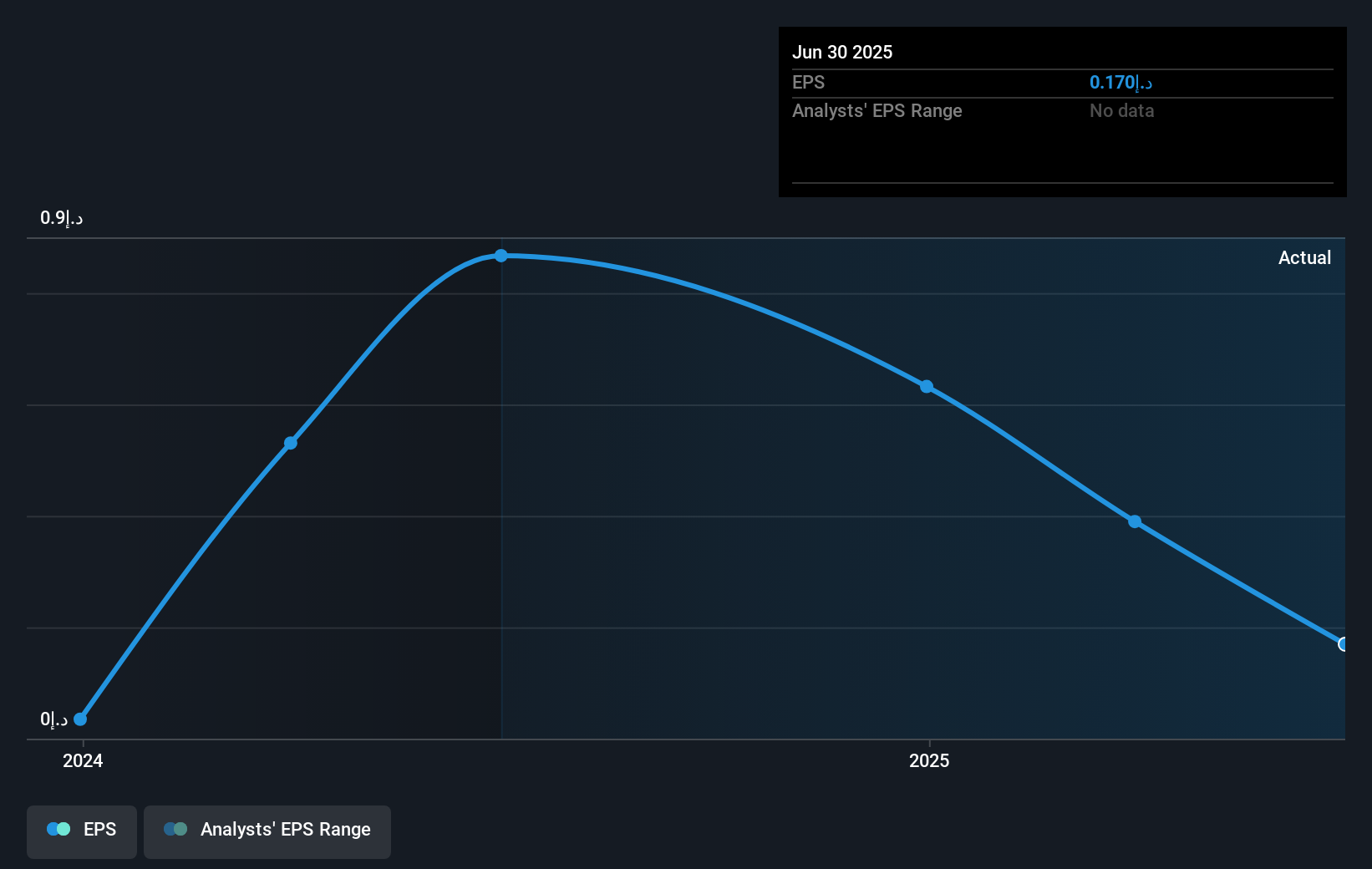The image size is (1372, 869).
Task: Click the No data text for Analysts' EPS Range
Action: (x=1121, y=110)
